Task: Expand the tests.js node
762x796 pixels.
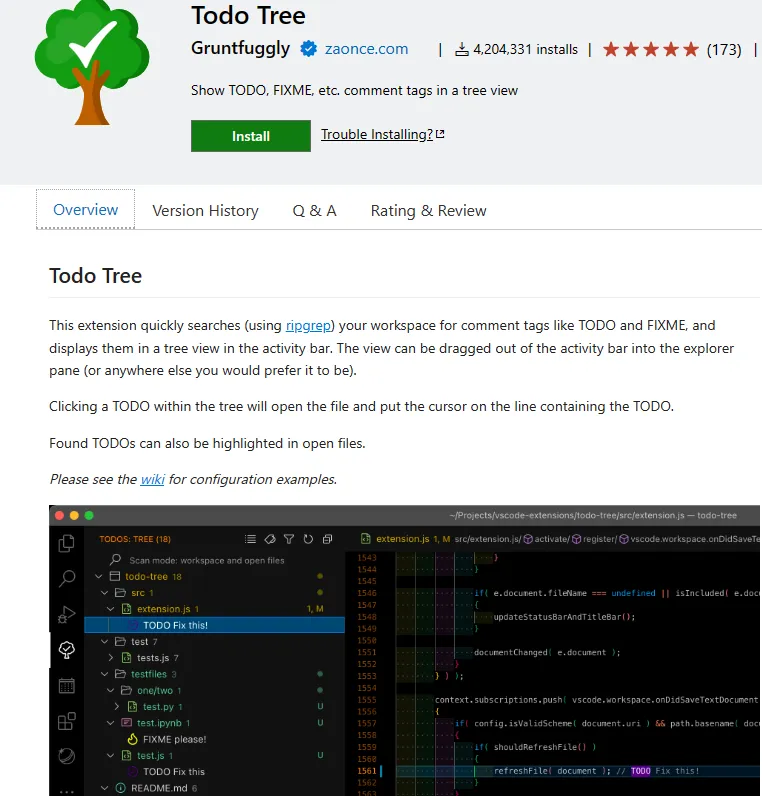Action: [111, 658]
